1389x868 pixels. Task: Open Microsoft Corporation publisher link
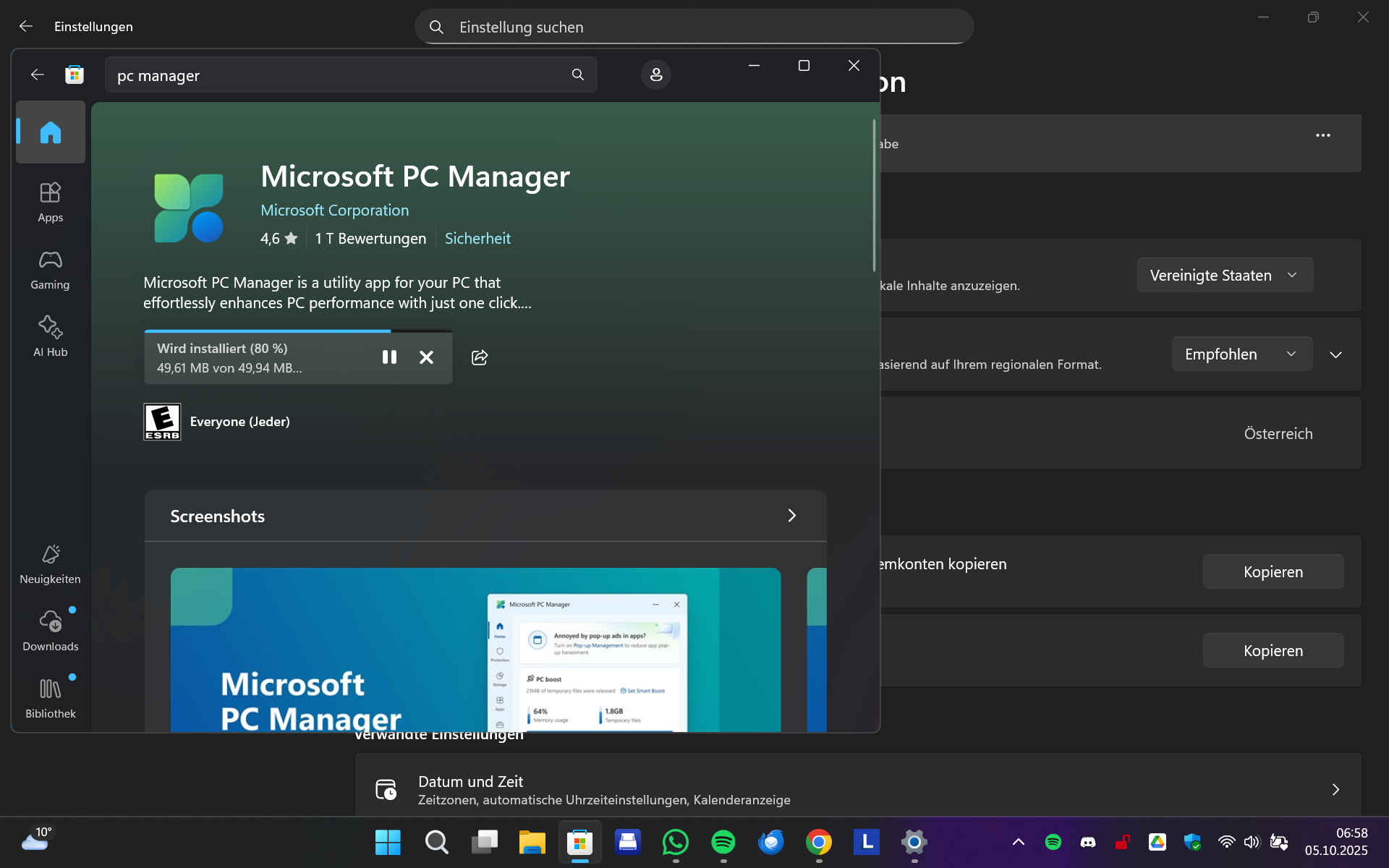[x=334, y=210]
